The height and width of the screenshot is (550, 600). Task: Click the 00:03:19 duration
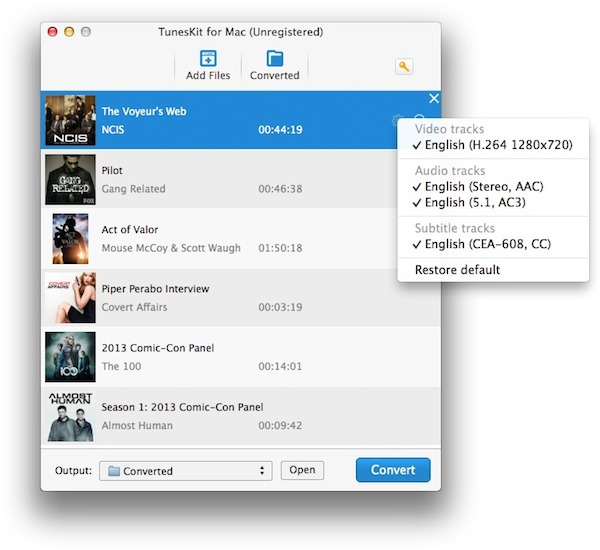[x=280, y=307]
